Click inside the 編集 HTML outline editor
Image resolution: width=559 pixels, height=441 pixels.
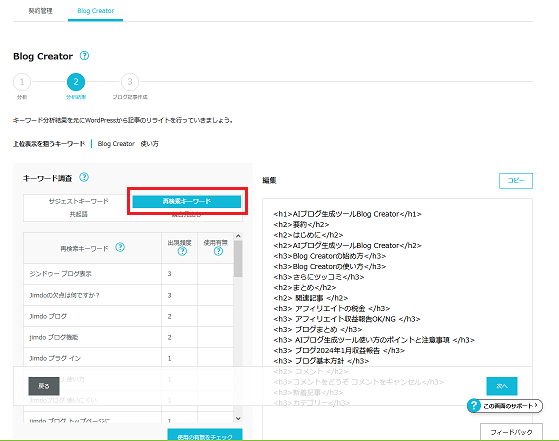[x=398, y=303]
